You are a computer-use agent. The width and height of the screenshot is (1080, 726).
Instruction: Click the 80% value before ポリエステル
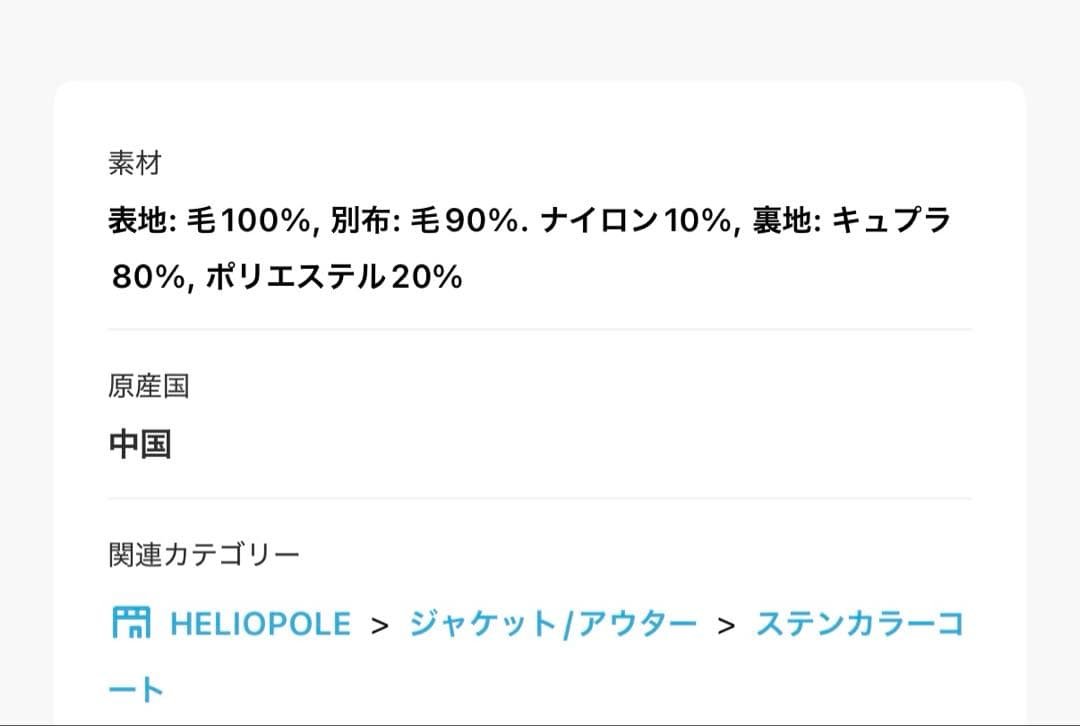click(x=149, y=277)
